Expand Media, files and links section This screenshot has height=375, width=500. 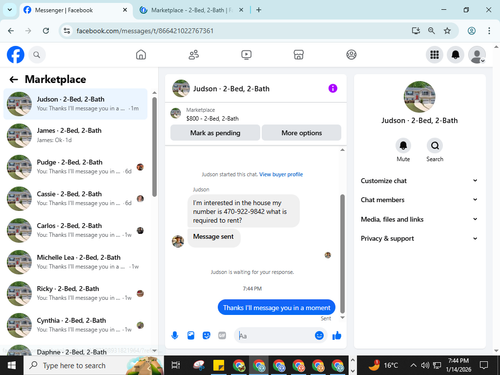tap(419, 219)
